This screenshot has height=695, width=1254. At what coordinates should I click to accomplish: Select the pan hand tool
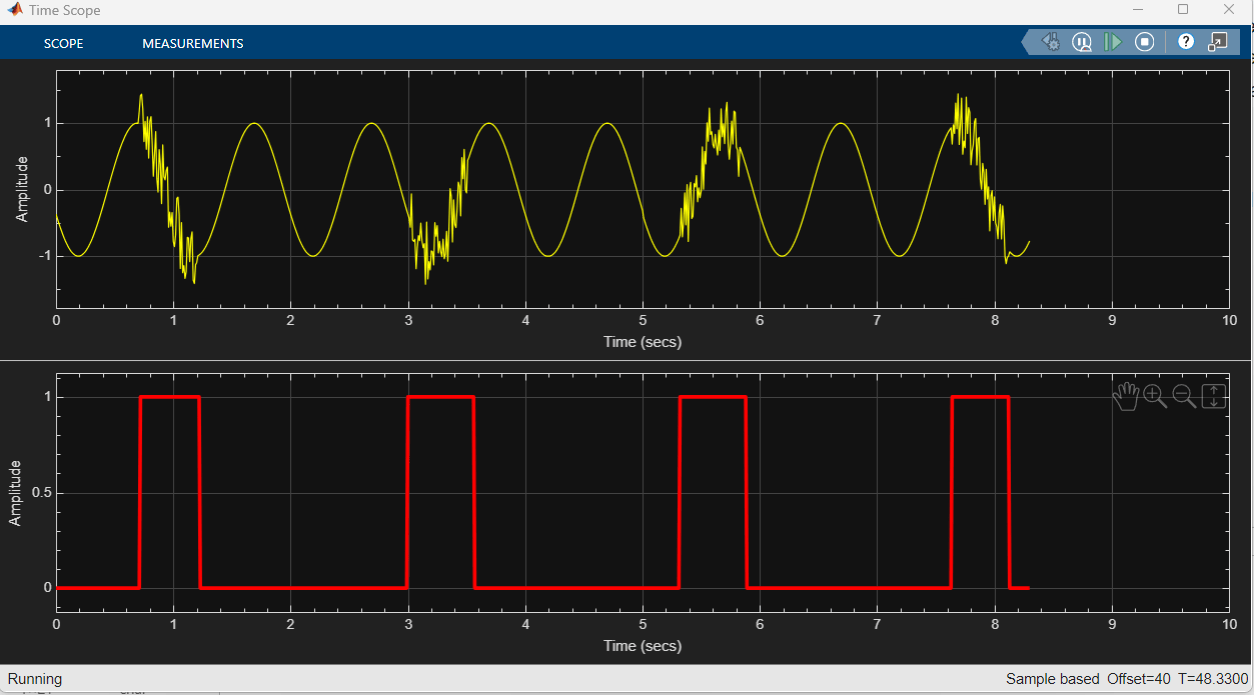click(x=1126, y=396)
